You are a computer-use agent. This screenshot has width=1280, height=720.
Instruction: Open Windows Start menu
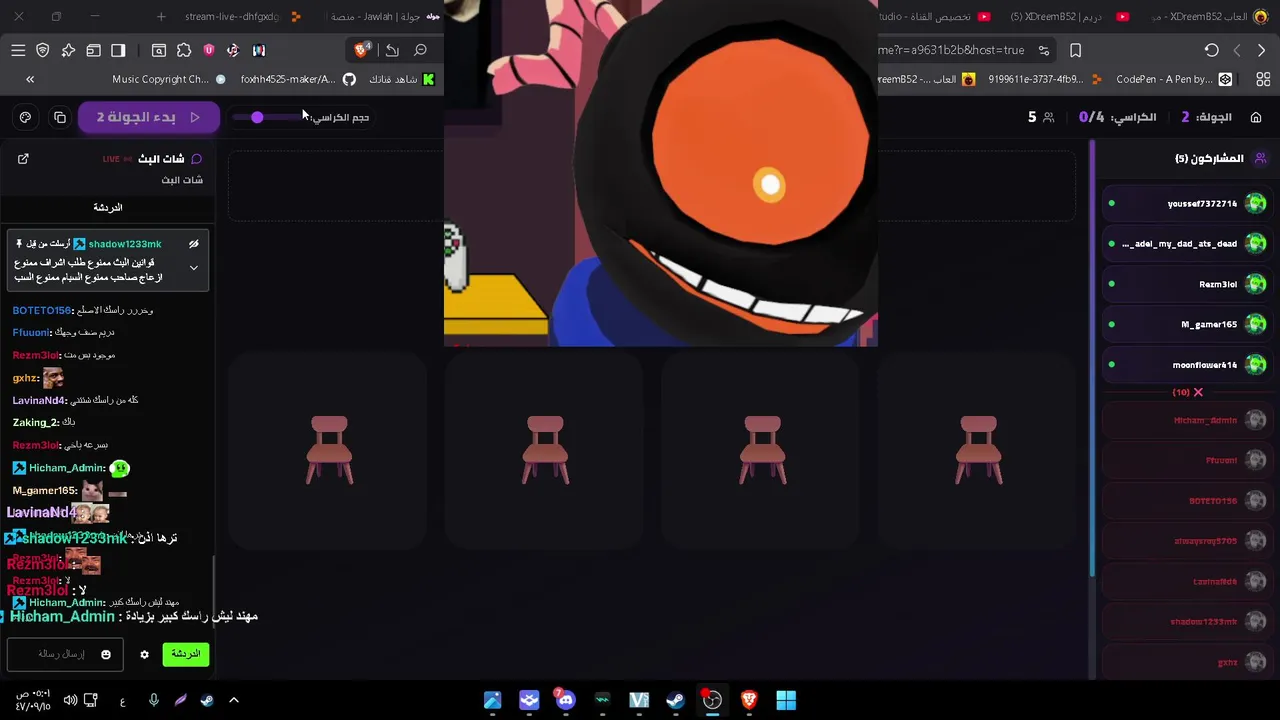coord(786,700)
